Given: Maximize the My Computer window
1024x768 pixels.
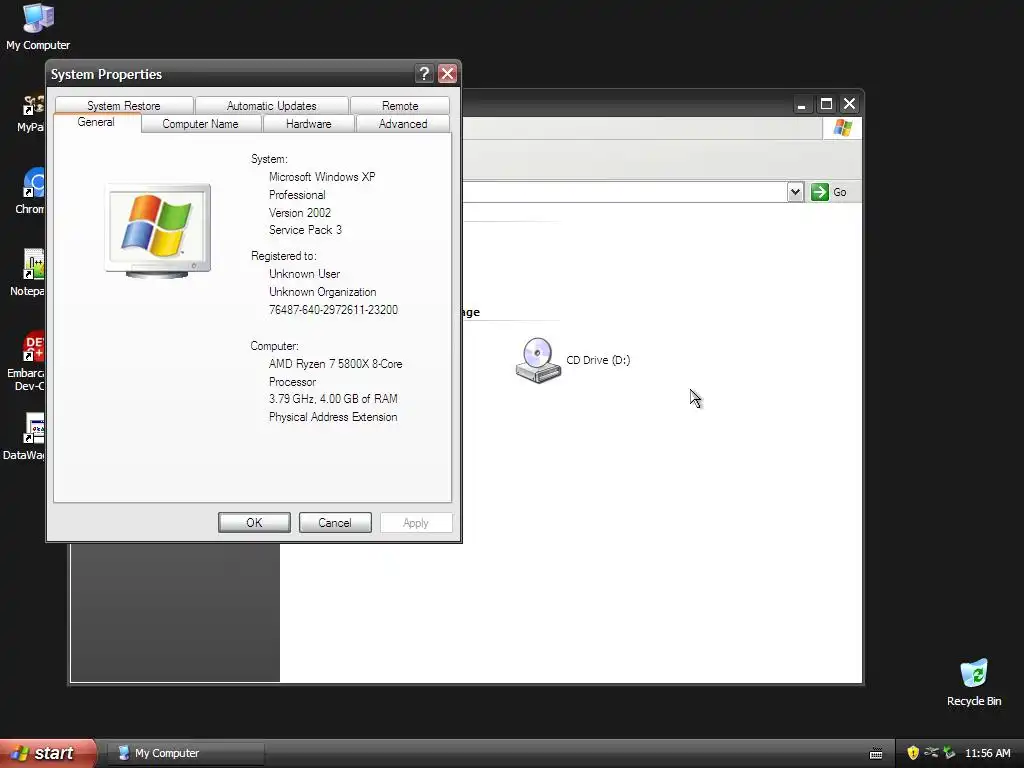Looking at the screenshot, I should pos(826,104).
